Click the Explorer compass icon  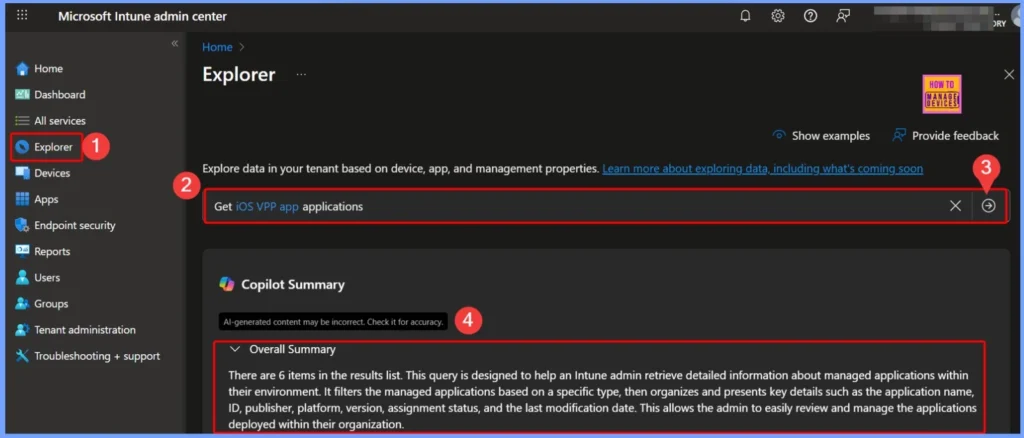point(23,147)
